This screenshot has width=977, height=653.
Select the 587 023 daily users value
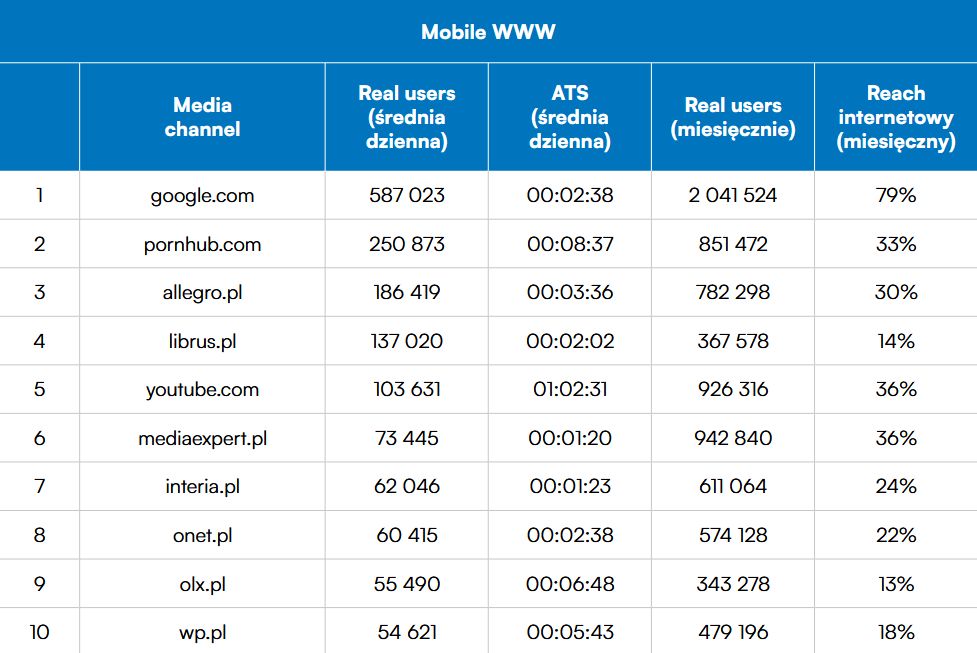(407, 195)
